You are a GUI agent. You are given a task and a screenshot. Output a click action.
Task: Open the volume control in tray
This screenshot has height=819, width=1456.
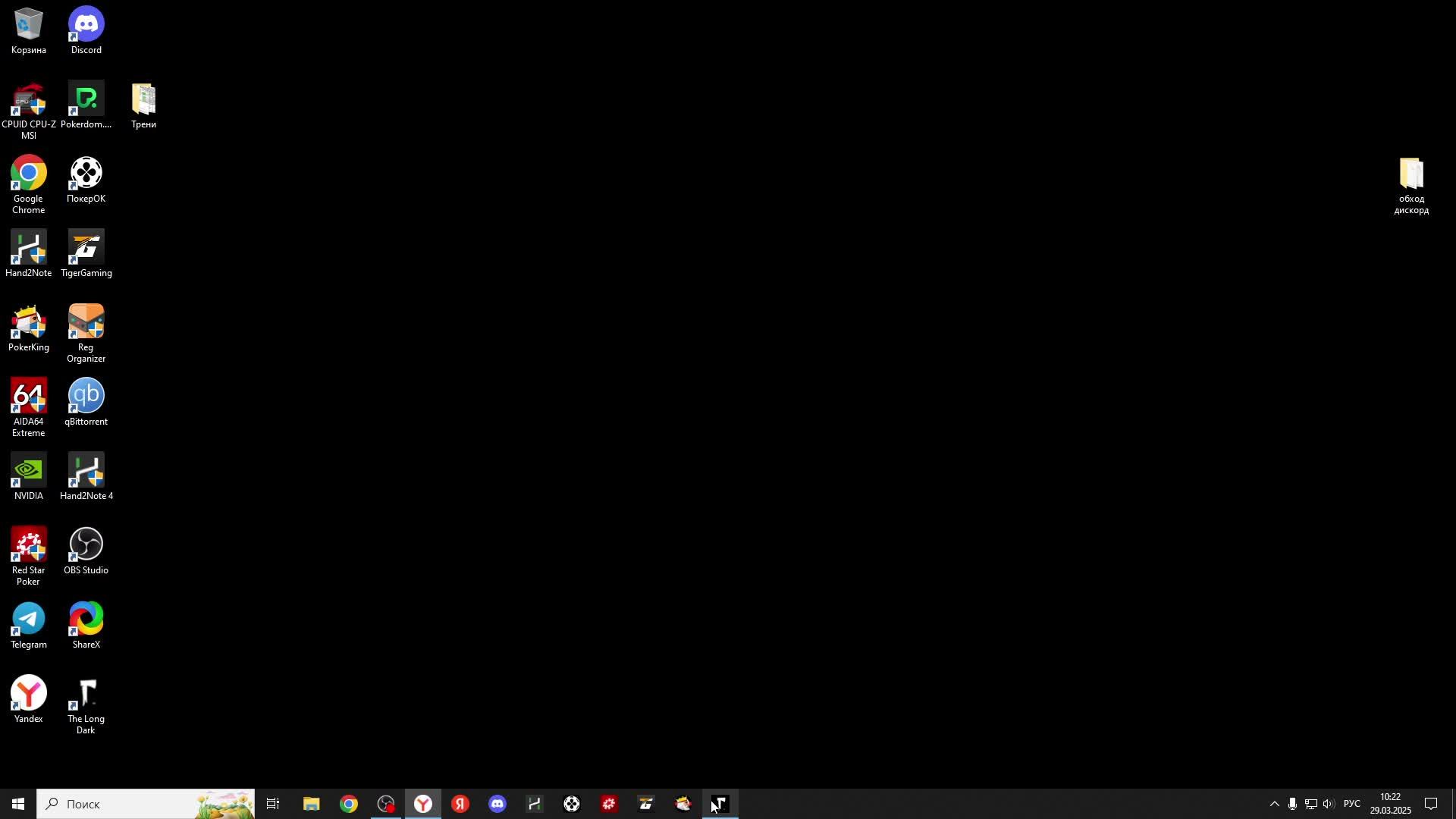[x=1329, y=805]
